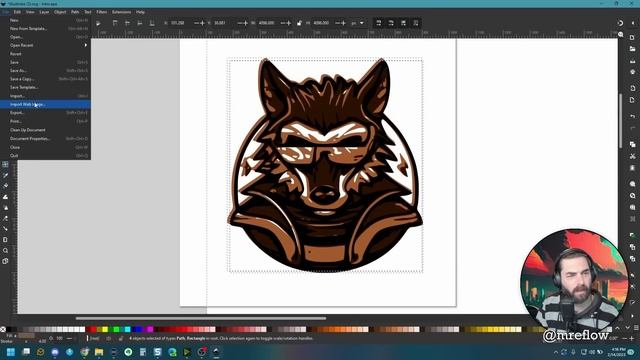Open Inkscape from the Windows taskbar
The height and width of the screenshot is (360, 640).
pos(216,352)
